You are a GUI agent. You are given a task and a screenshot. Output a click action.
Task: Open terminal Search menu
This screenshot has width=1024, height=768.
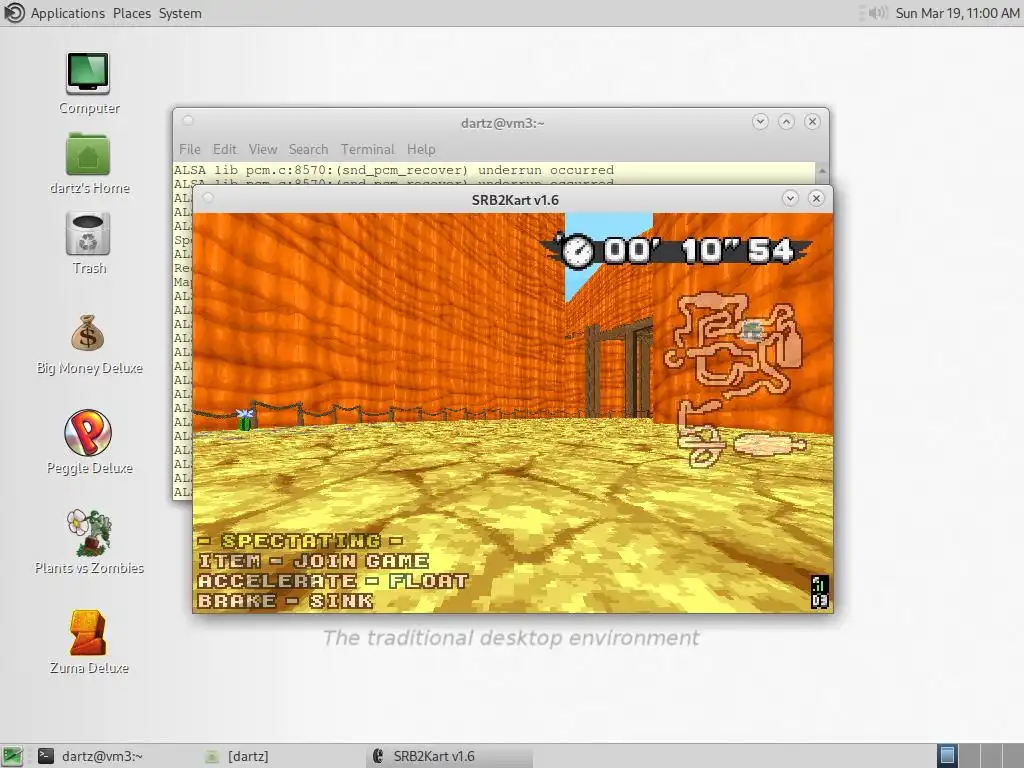(x=308, y=150)
